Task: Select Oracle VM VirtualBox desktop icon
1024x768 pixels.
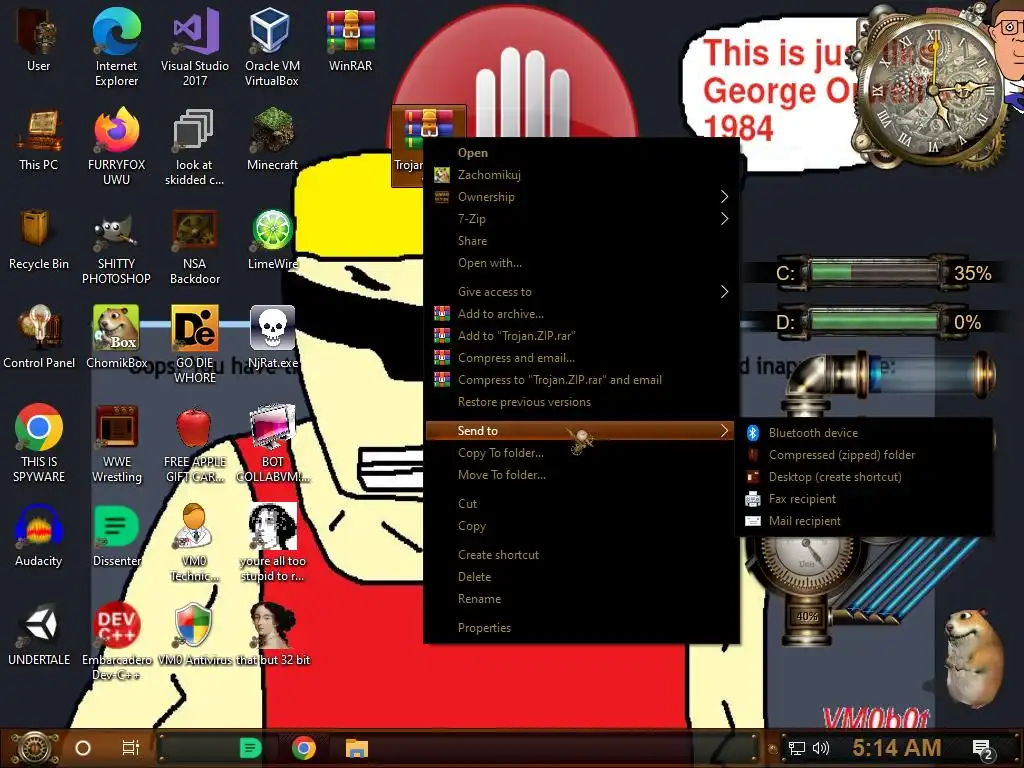Action: 272,47
